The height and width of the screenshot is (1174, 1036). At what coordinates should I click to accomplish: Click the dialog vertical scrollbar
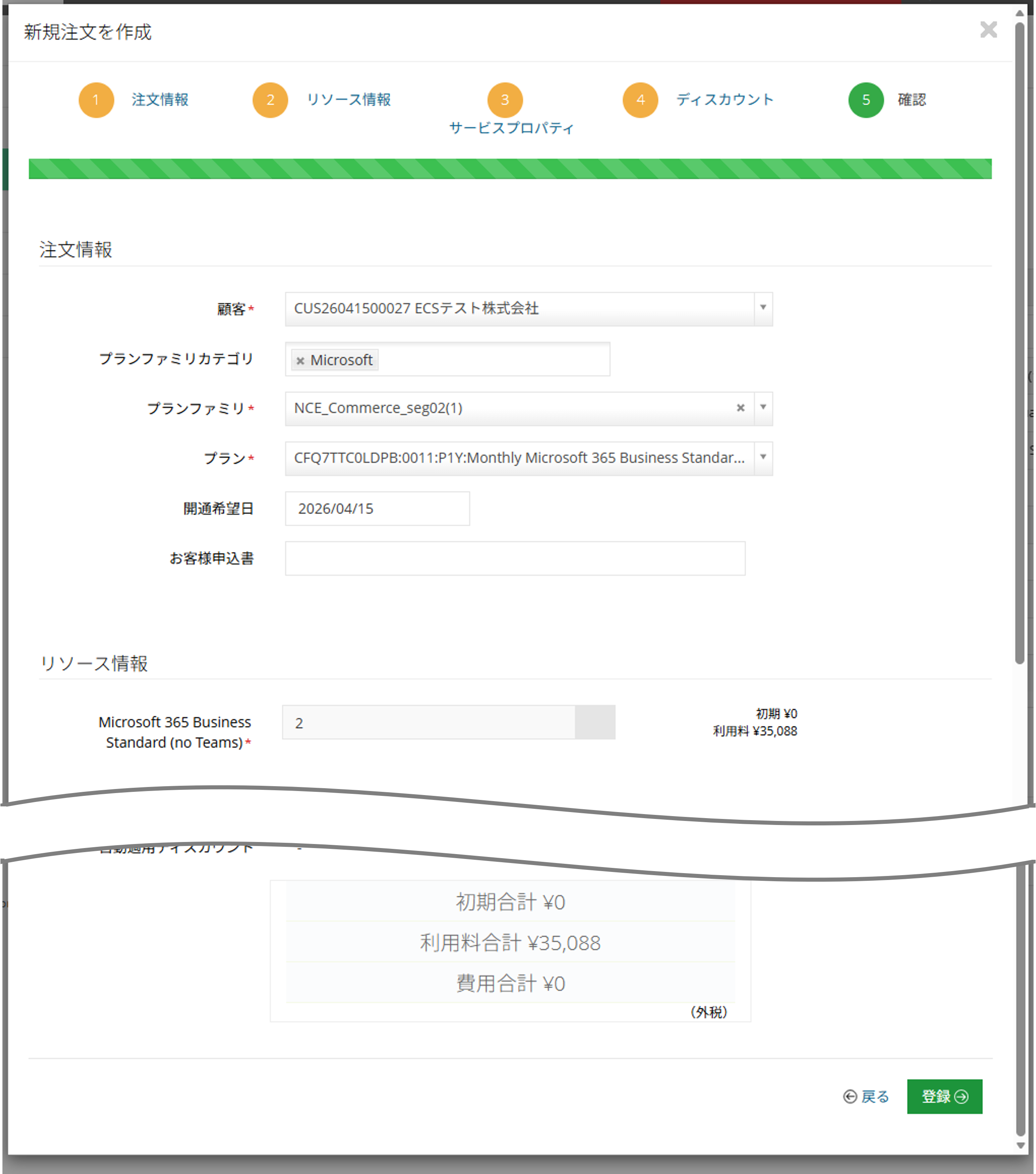point(1020,343)
